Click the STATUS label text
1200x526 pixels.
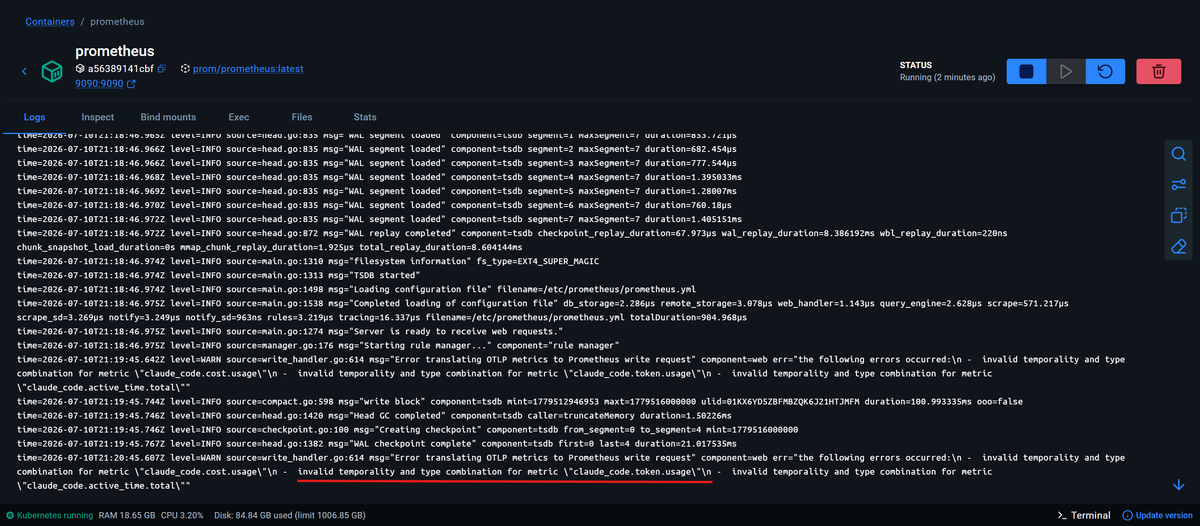click(916, 63)
